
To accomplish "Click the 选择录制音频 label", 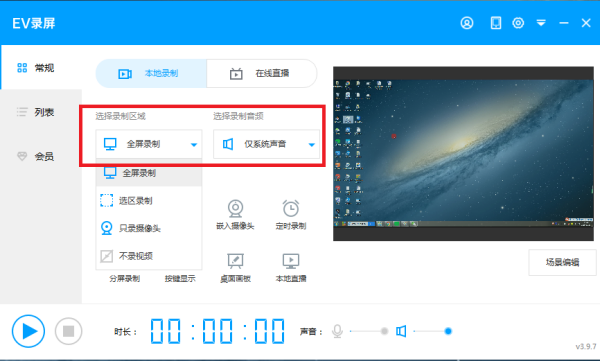I will tap(238, 116).
